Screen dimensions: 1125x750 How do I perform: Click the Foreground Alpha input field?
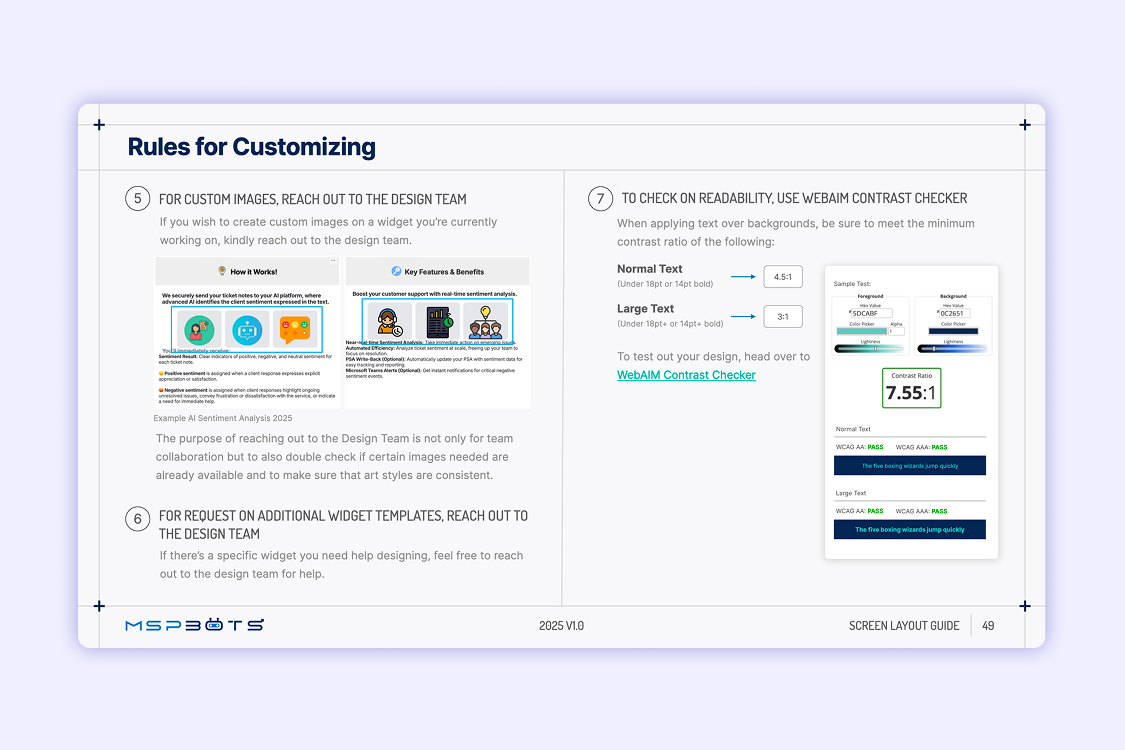pyautogui.click(x=896, y=331)
